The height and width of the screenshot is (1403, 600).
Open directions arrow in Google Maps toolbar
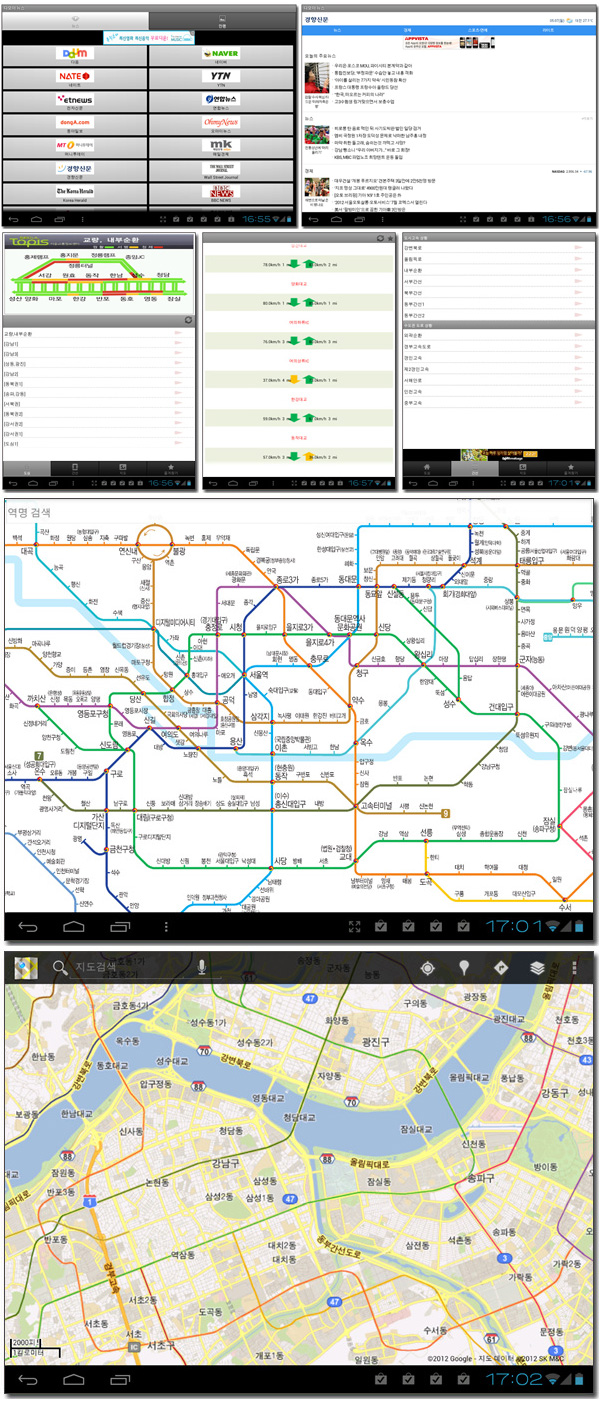pos(501,967)
